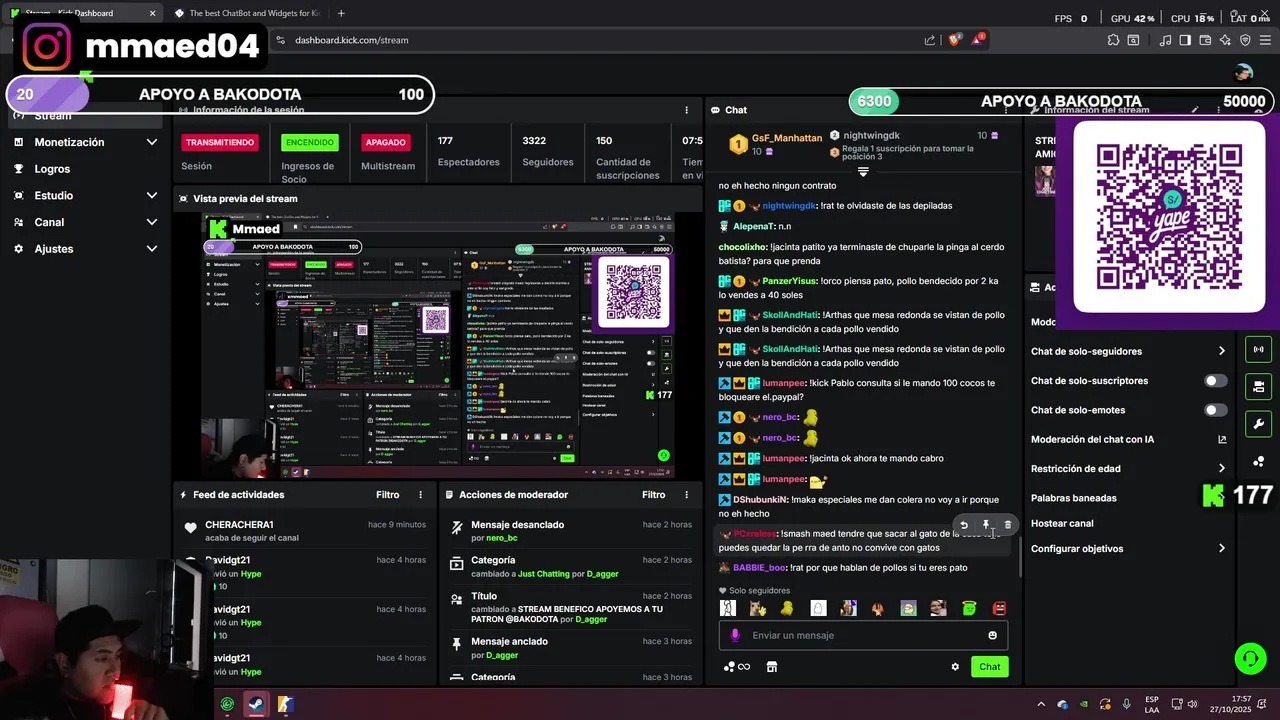1280x720 pixels.
Task: Click Enviar un mensaje input field
Action: coord(863,635)
